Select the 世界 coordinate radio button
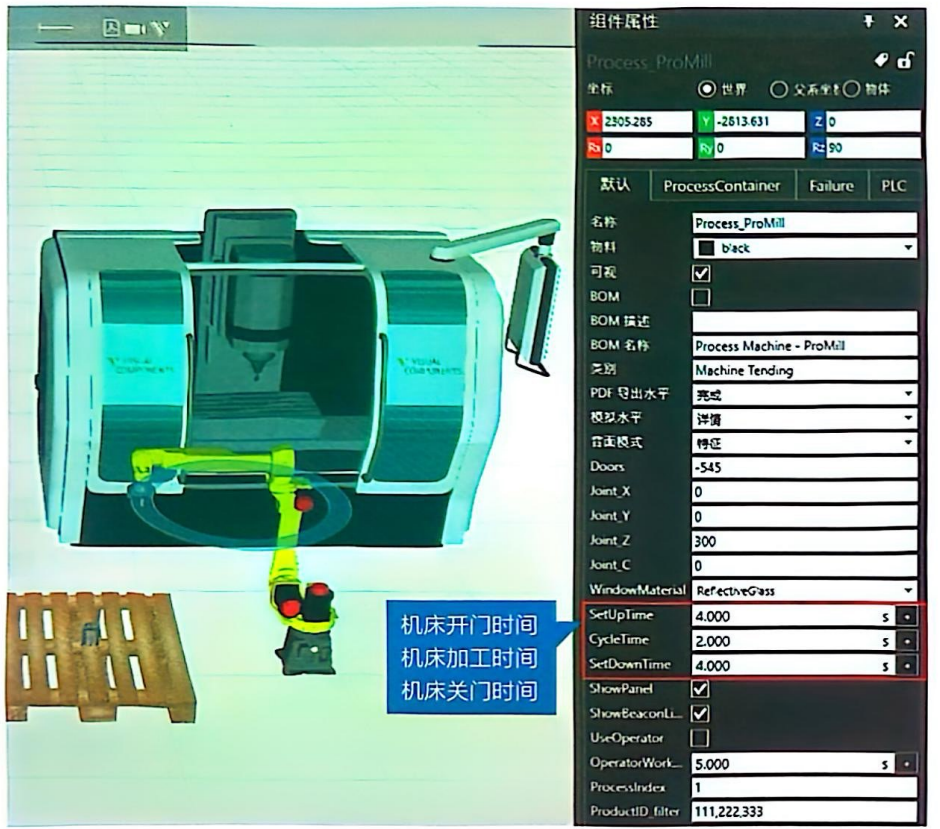 point(707,89)
